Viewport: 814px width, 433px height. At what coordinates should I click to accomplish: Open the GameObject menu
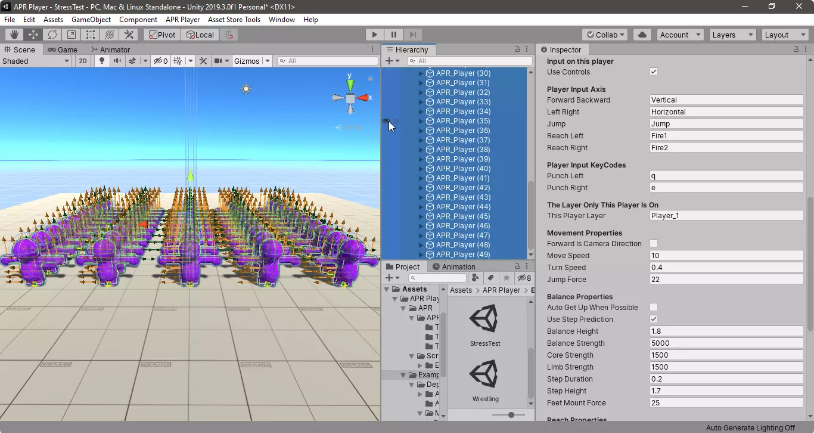(91, 19)
